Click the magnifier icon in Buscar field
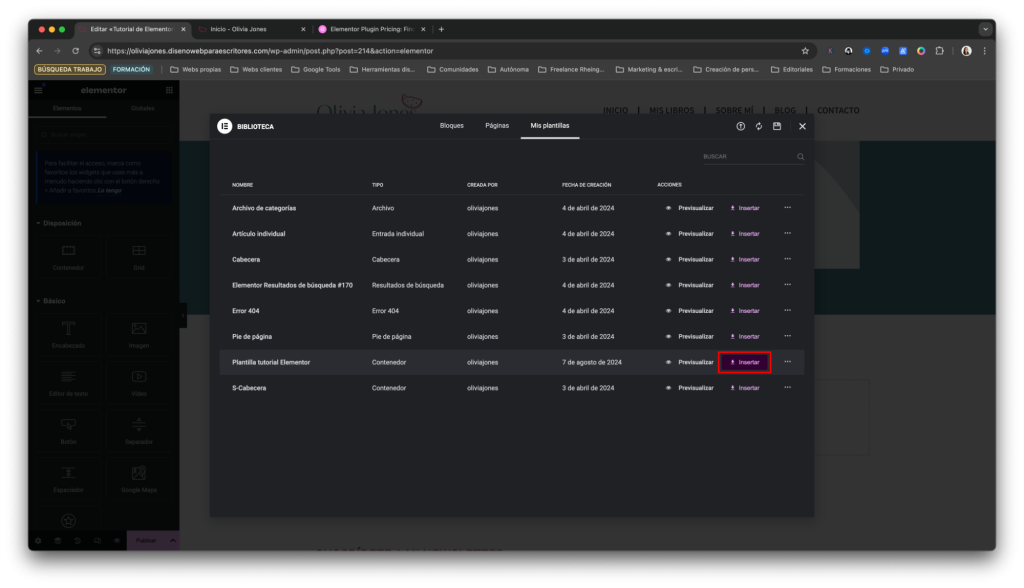Viewport: 1024px width, 588px height. click(x=800, y=157)
